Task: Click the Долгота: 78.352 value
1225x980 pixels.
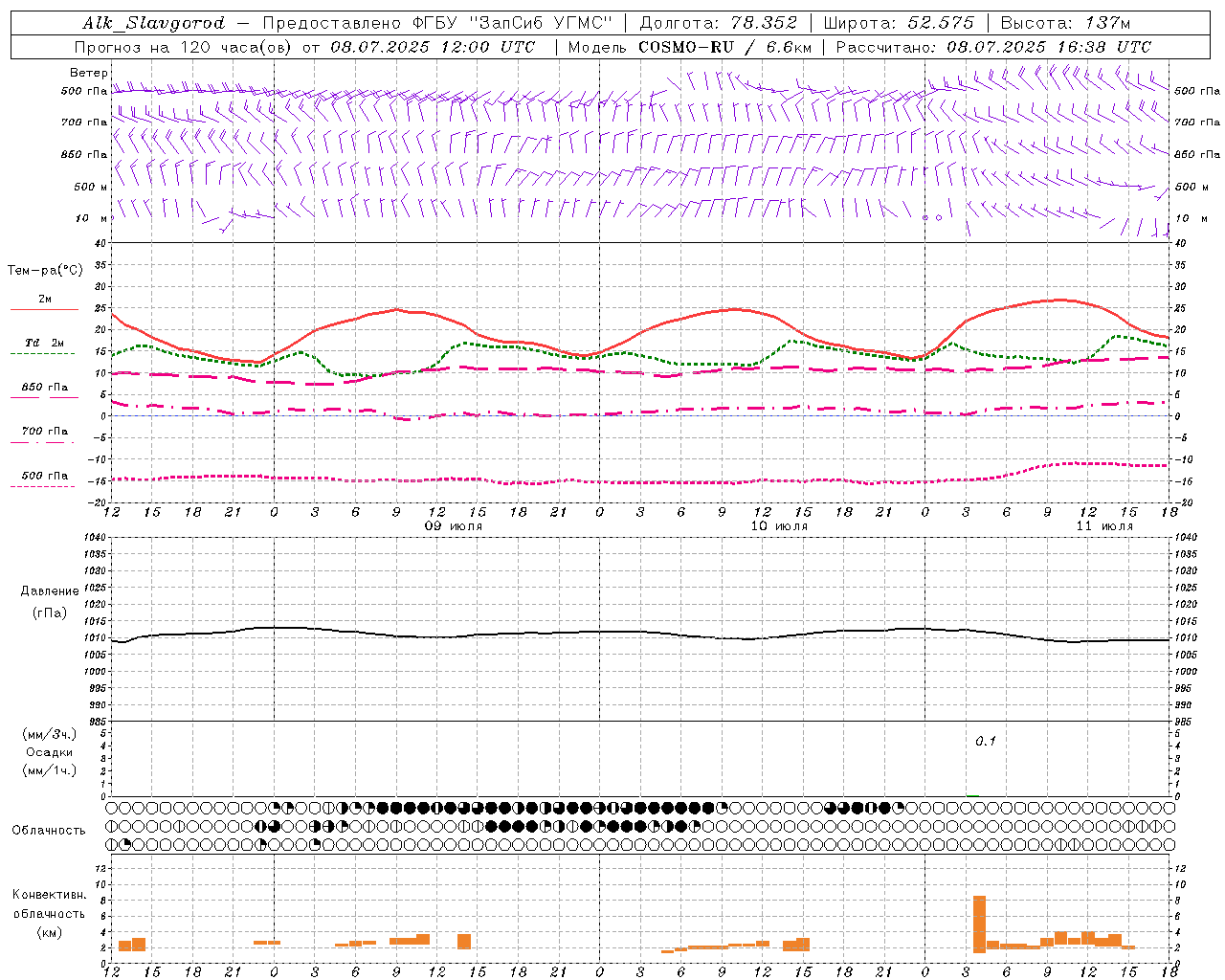Action: (718, 23)
